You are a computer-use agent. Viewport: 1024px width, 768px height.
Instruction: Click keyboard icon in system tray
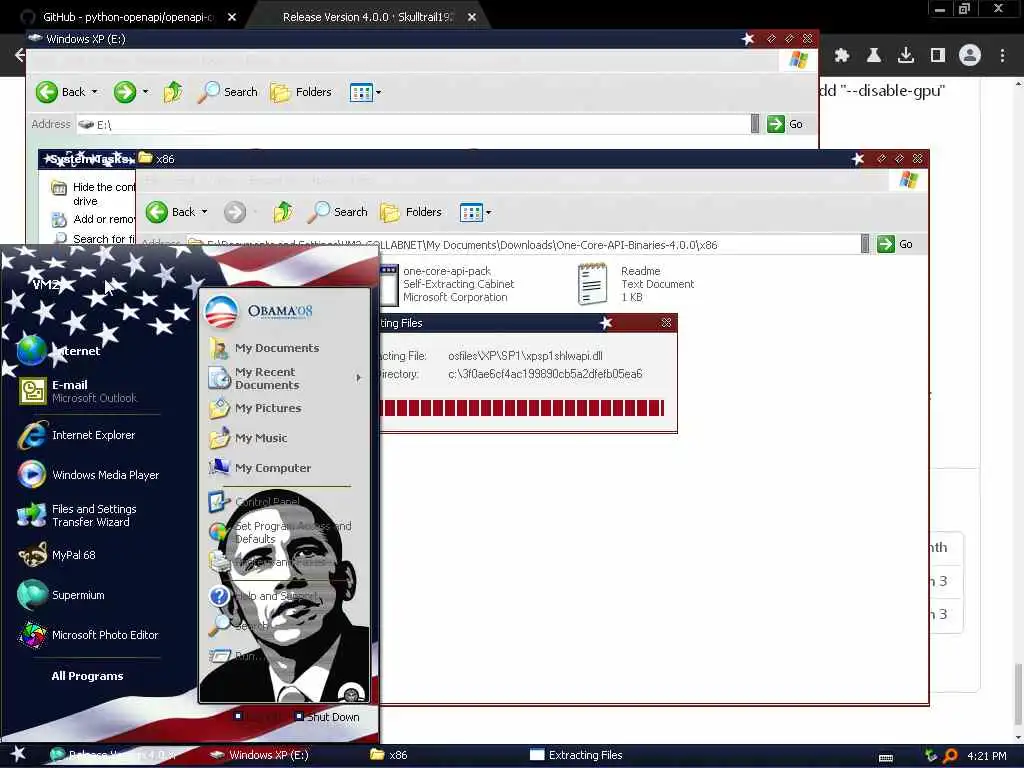point(886,757)
